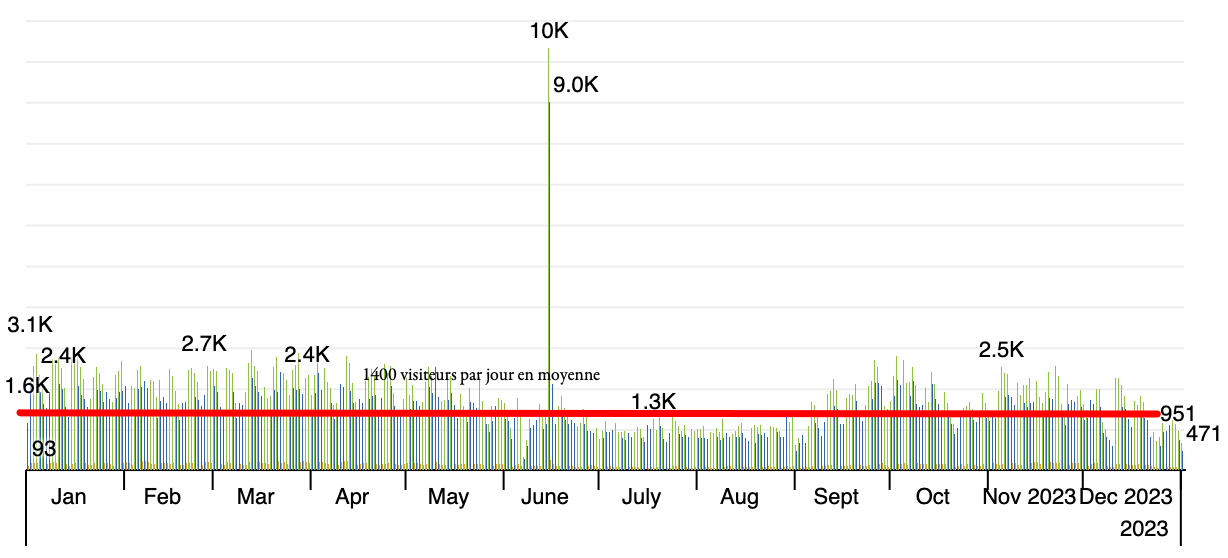Click the 2.7K data label

[204, 344]
